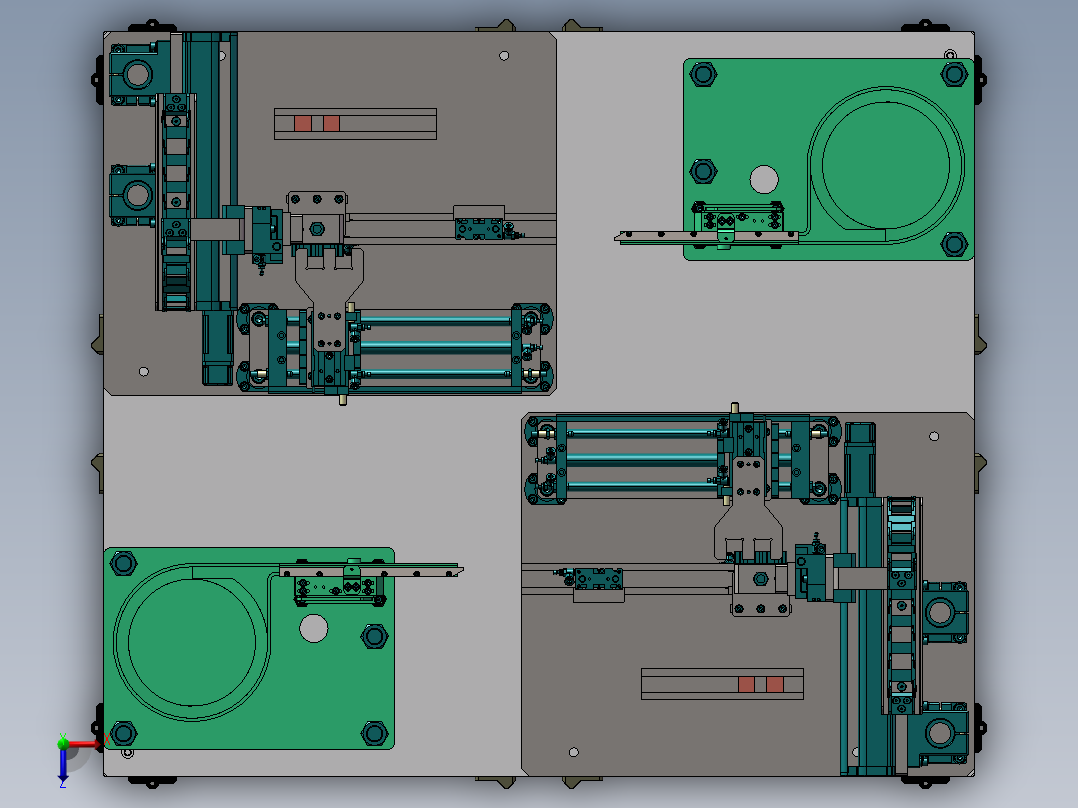Select small hole at bottom-left of upper-left gray plate
The height and width of the screenshot is (808, 1078).
[x=144, y=371]
